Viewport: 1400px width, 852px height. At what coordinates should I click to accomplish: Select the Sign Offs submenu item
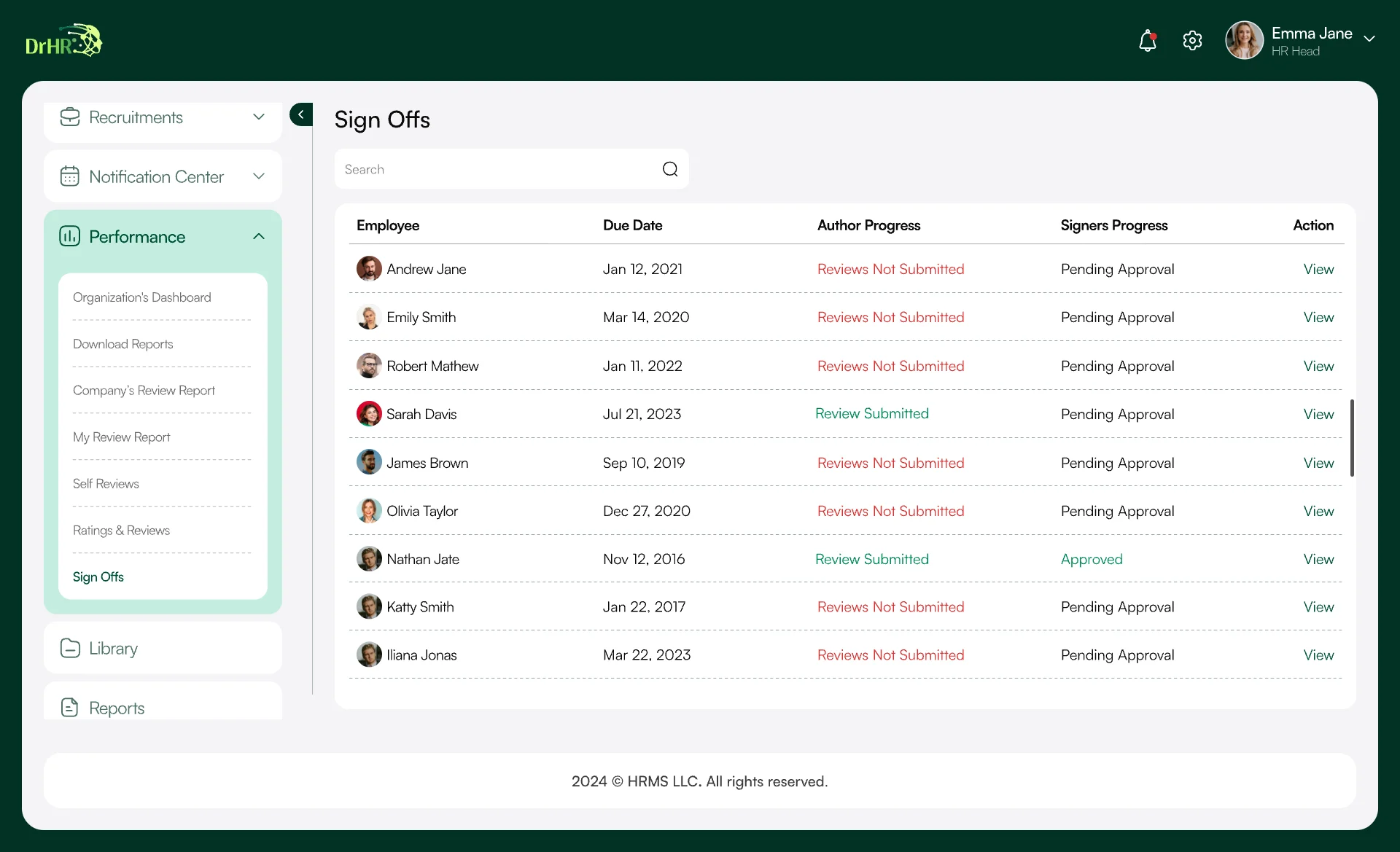[x=98, y=577]
